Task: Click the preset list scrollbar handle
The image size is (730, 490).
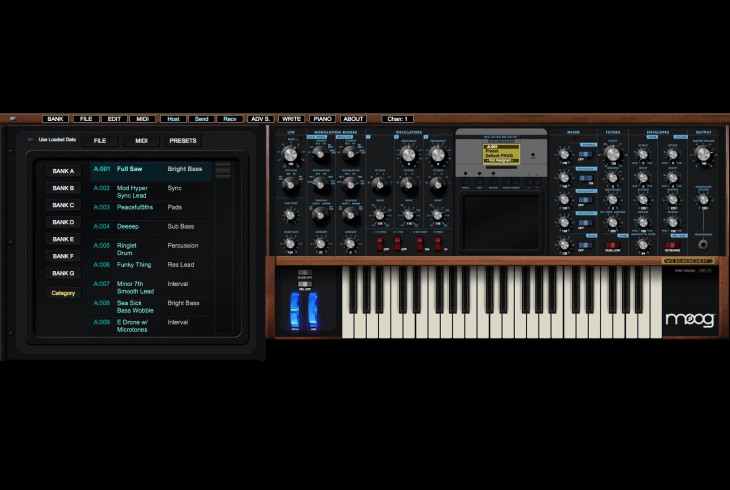Action: [223, 170]
